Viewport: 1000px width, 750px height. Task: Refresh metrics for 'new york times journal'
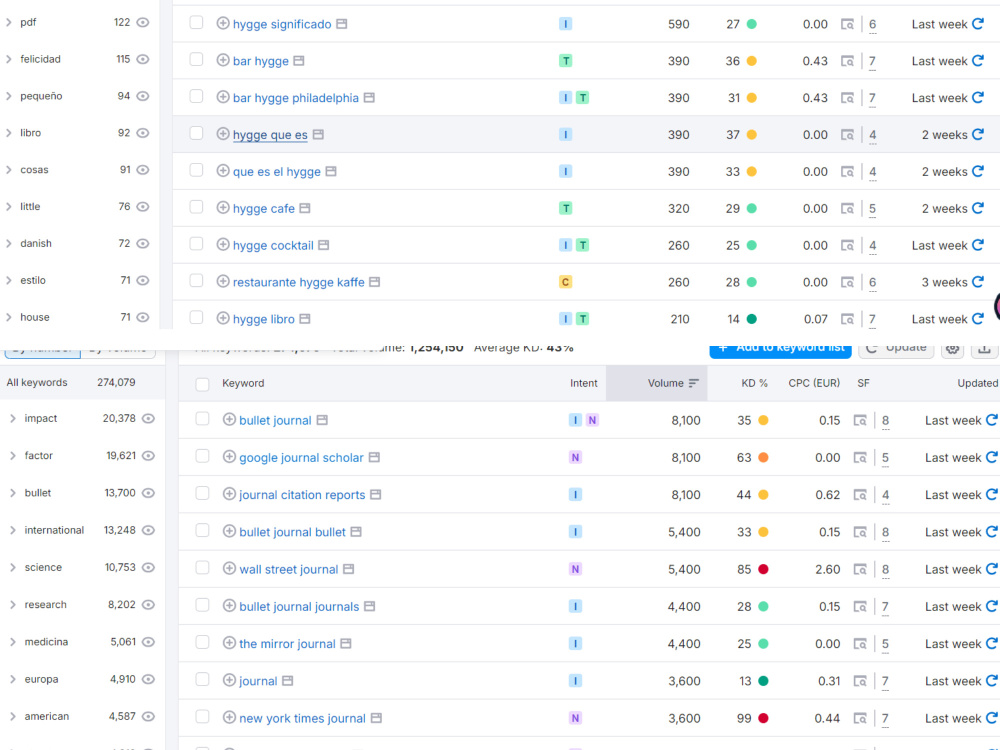point(992,718)
